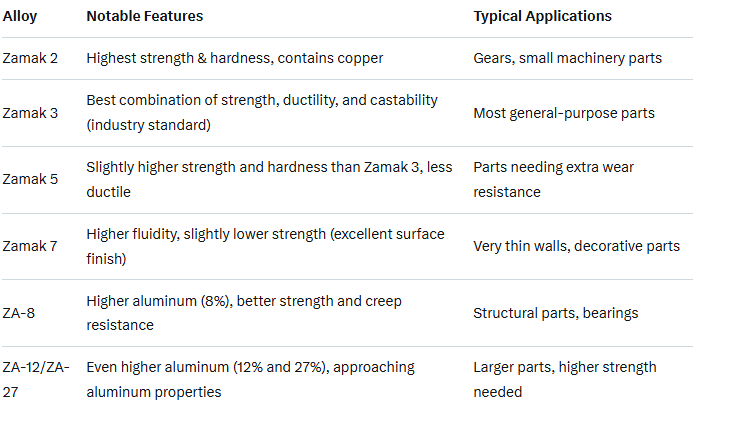Click the Typical Applications column header
The height and width of the screenshot is (426, 733).
542,17
